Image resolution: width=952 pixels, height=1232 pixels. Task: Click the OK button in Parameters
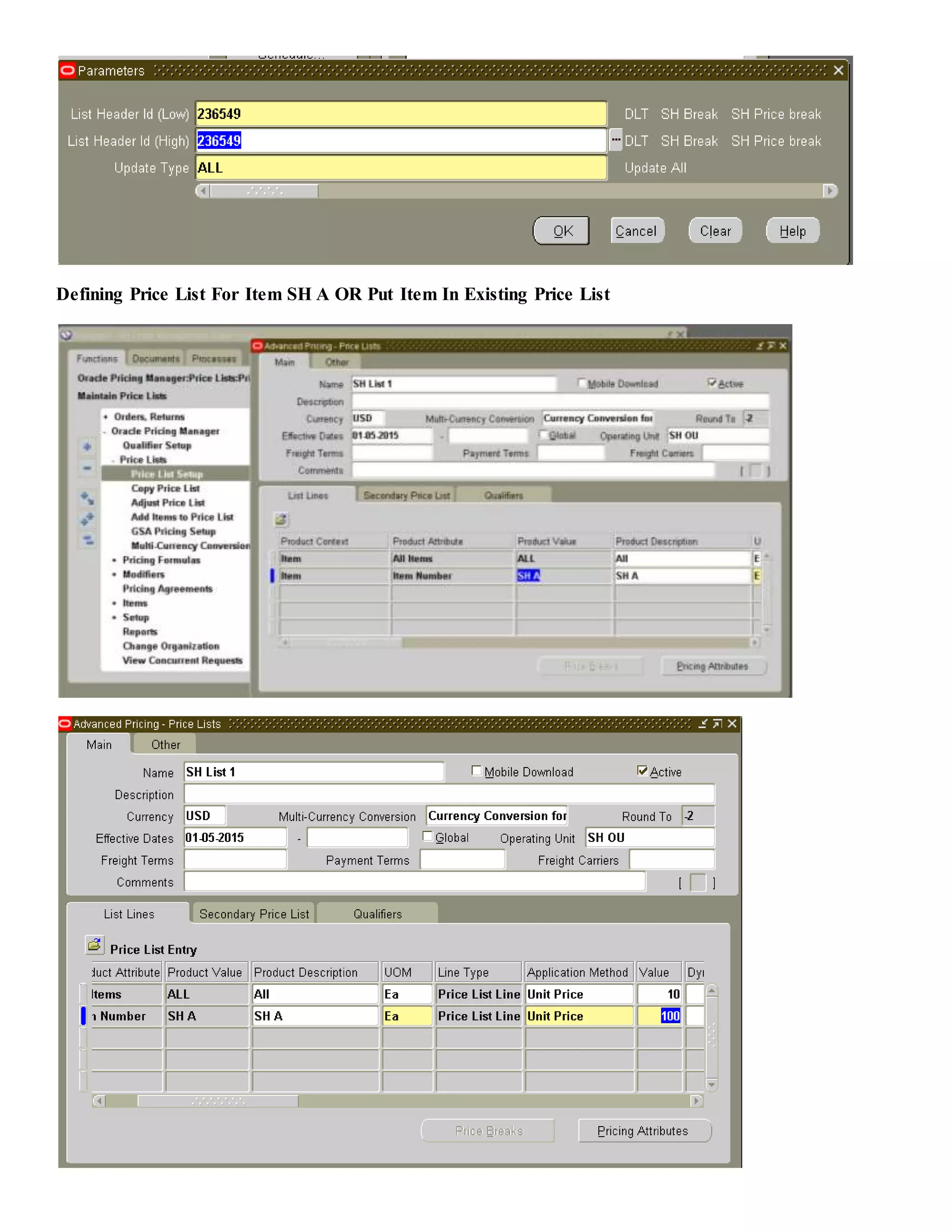coord(561,231)
